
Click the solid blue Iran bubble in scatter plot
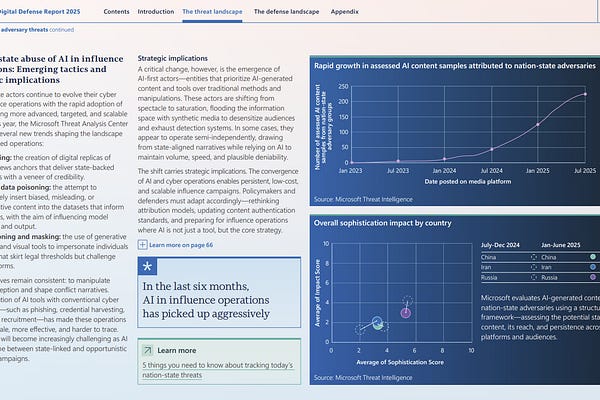(x=377, y=322)
